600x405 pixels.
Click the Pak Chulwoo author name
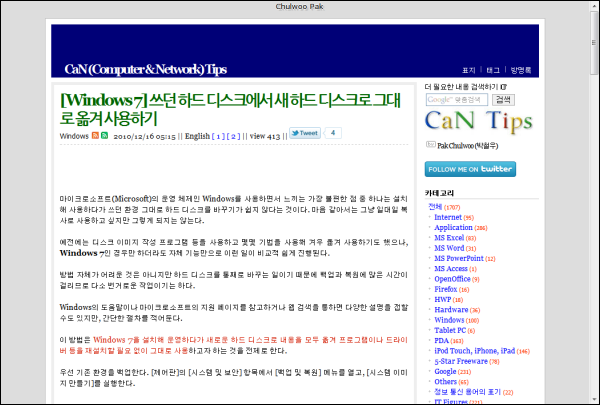(468, 146)
